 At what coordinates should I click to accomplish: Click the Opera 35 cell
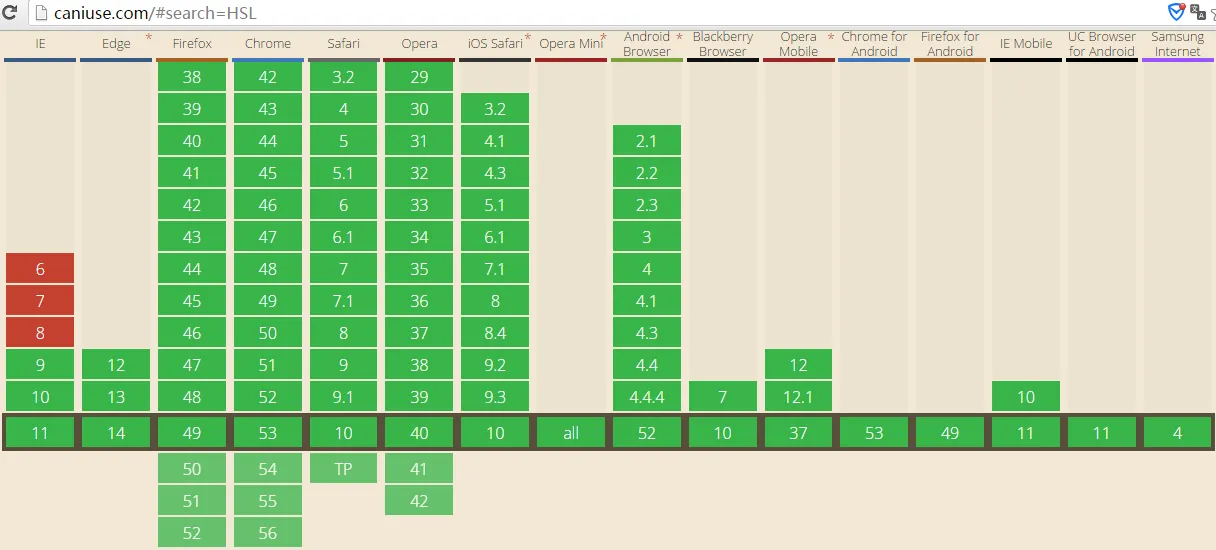tap(420, 268)
